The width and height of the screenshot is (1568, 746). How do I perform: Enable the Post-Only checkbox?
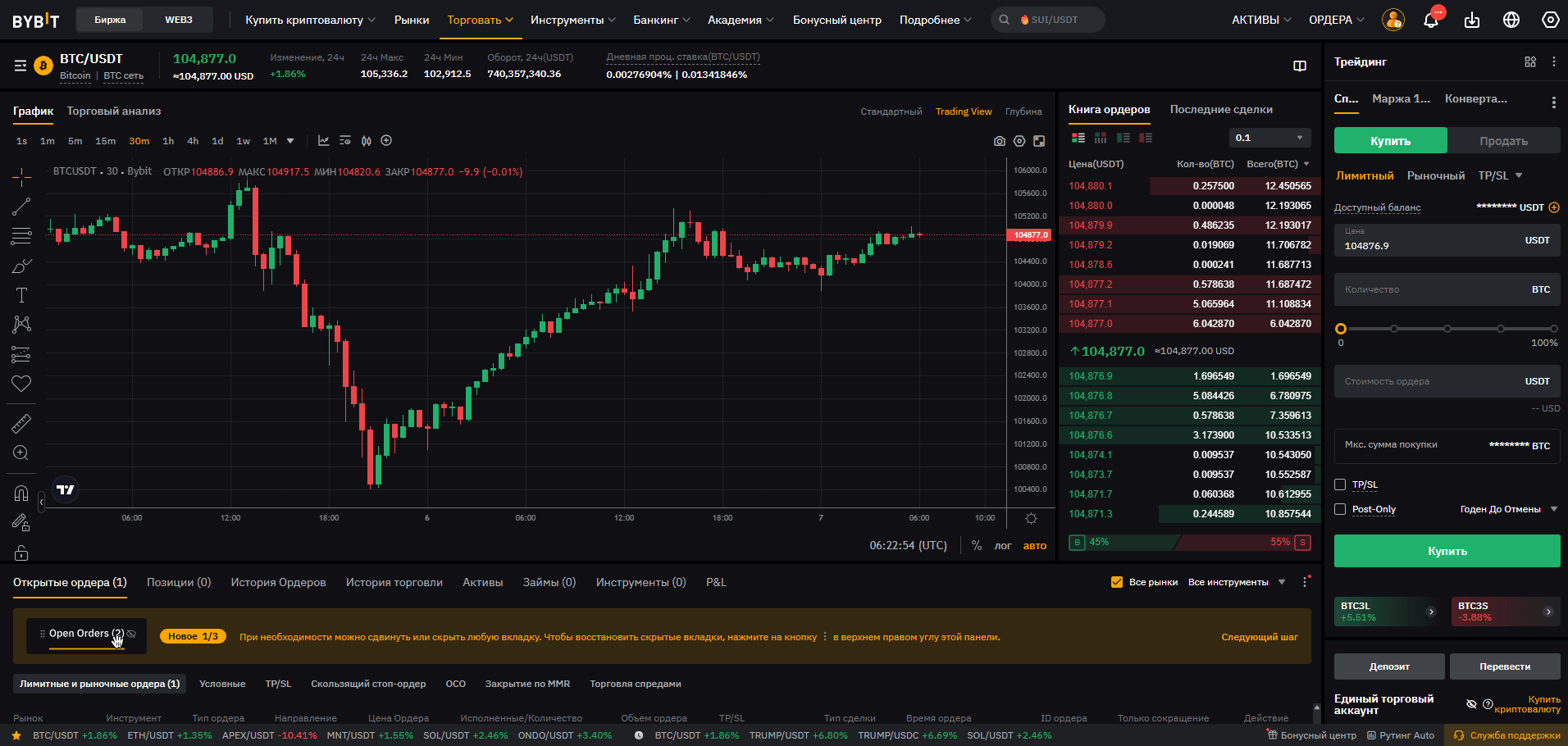(x=1340, y=509)
